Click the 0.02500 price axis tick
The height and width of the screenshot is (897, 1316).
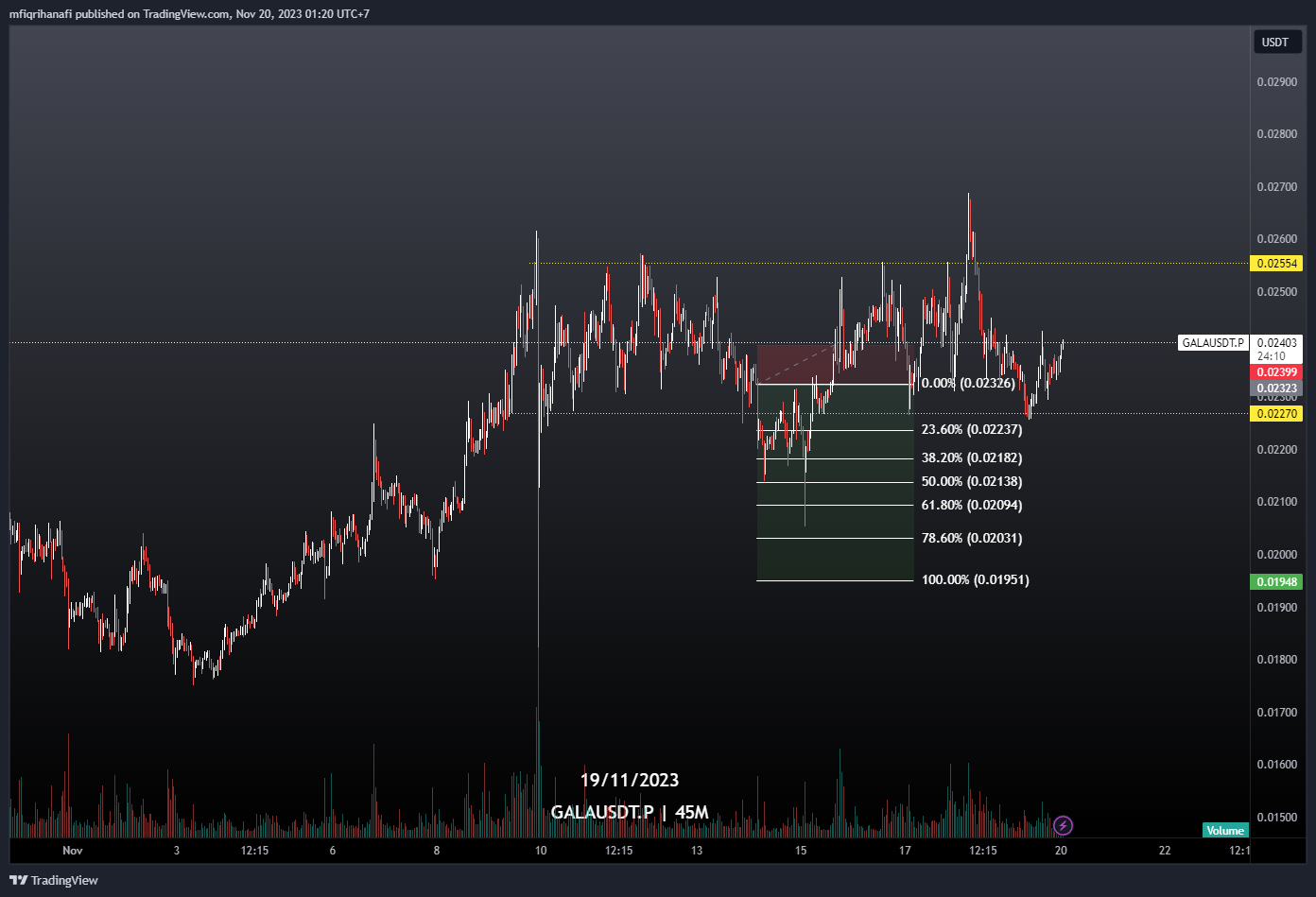click(x=1276, y=292)
